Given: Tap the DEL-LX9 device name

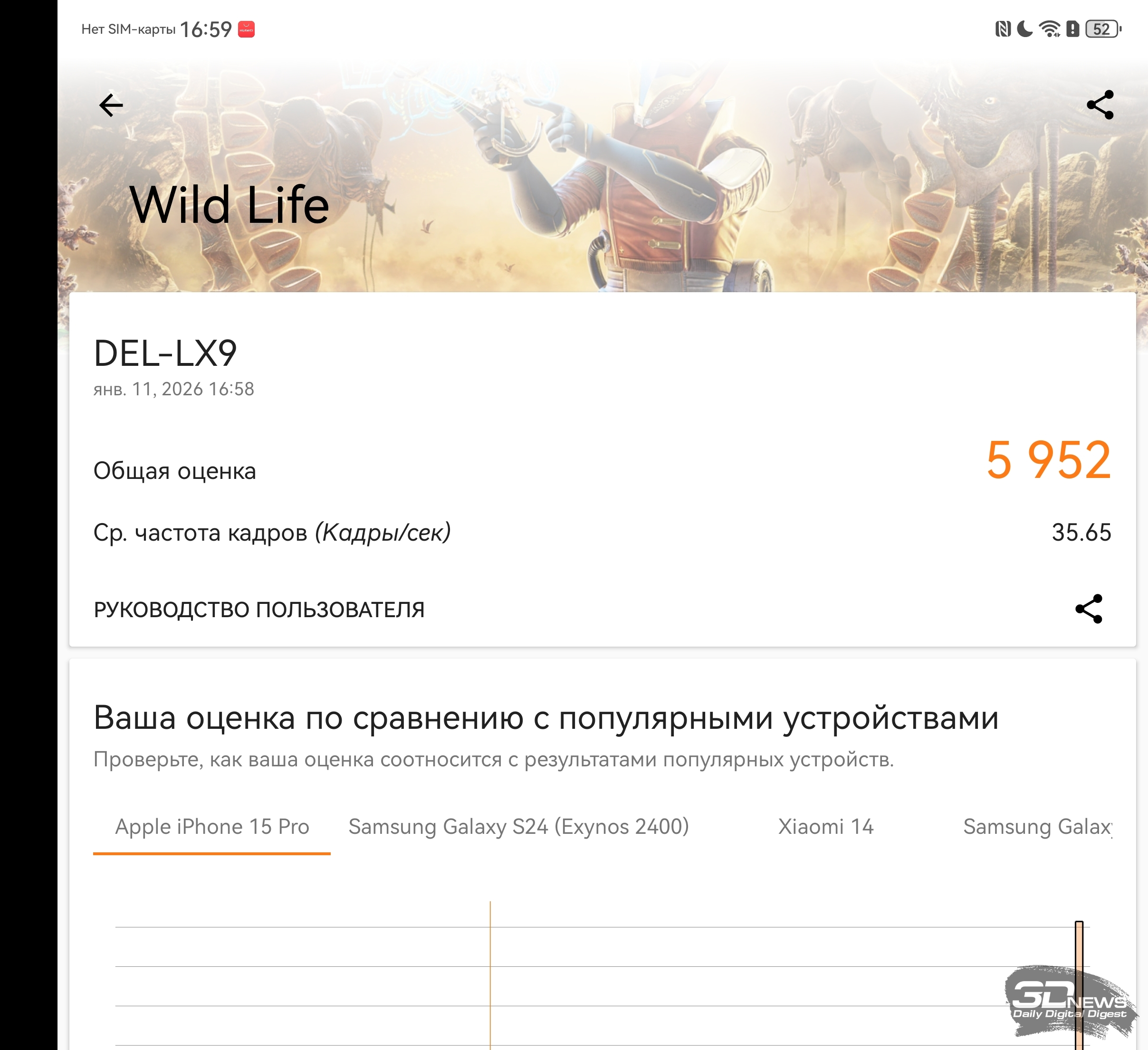Looking at the screenshot, I should coord(165,353).
